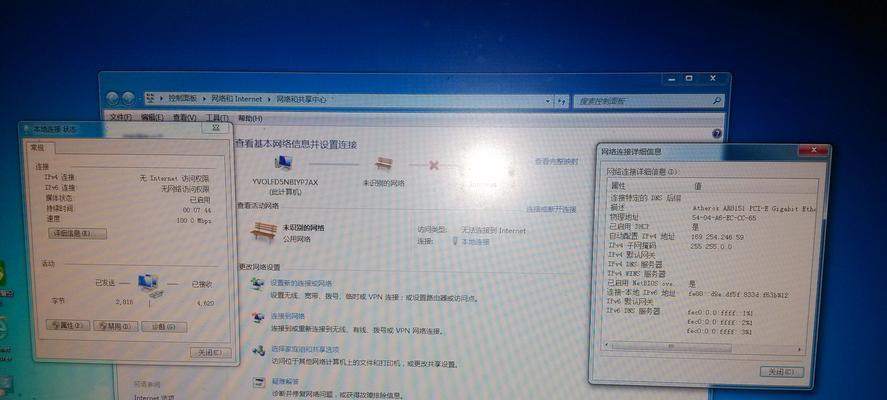Click the large bench icon for 未识别的网络

click(264, 231)
